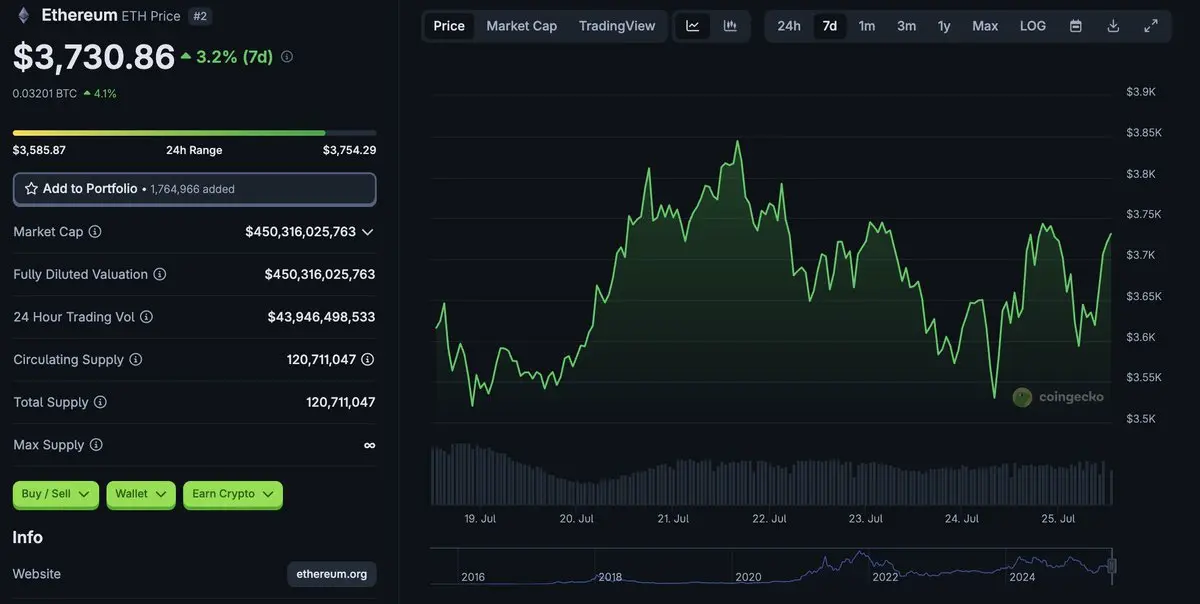
Task: Expand chart to fullscreen
Action: (x=1151, y=26)
